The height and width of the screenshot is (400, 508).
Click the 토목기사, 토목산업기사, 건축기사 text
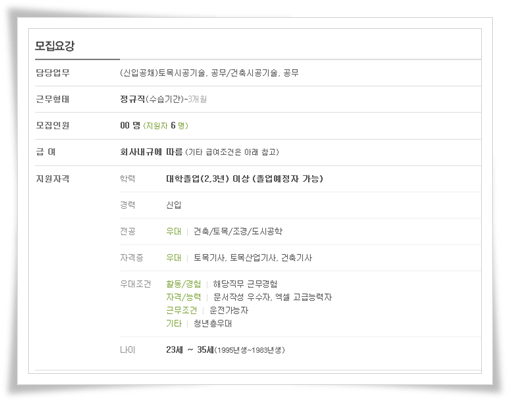pyautogui.click(x=253, y=258)
